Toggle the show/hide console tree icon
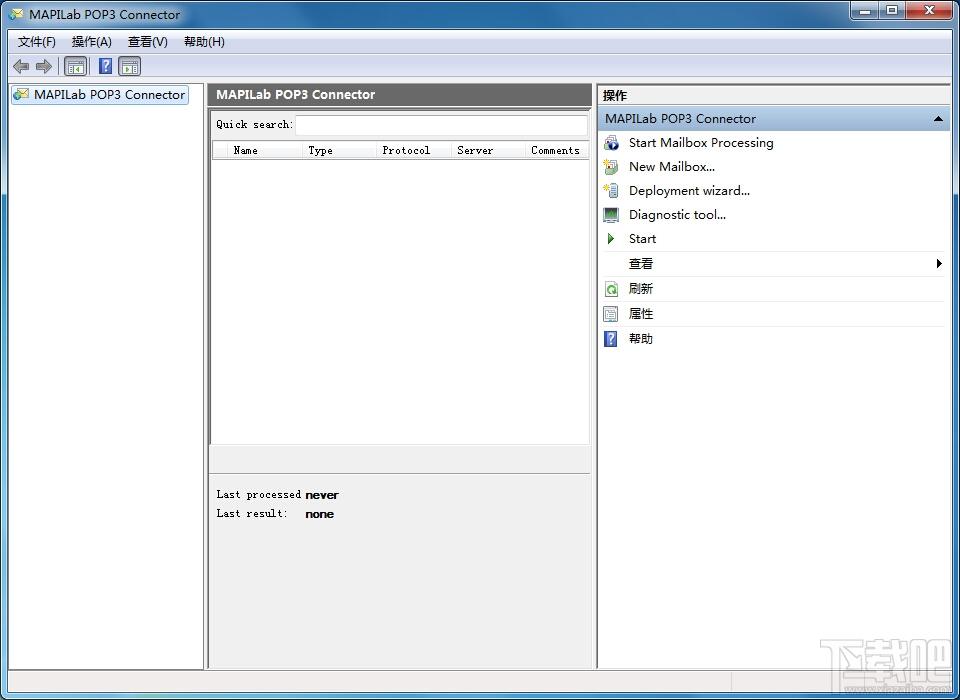Screen dimensions: 960x700 click(x=75, y=66)
